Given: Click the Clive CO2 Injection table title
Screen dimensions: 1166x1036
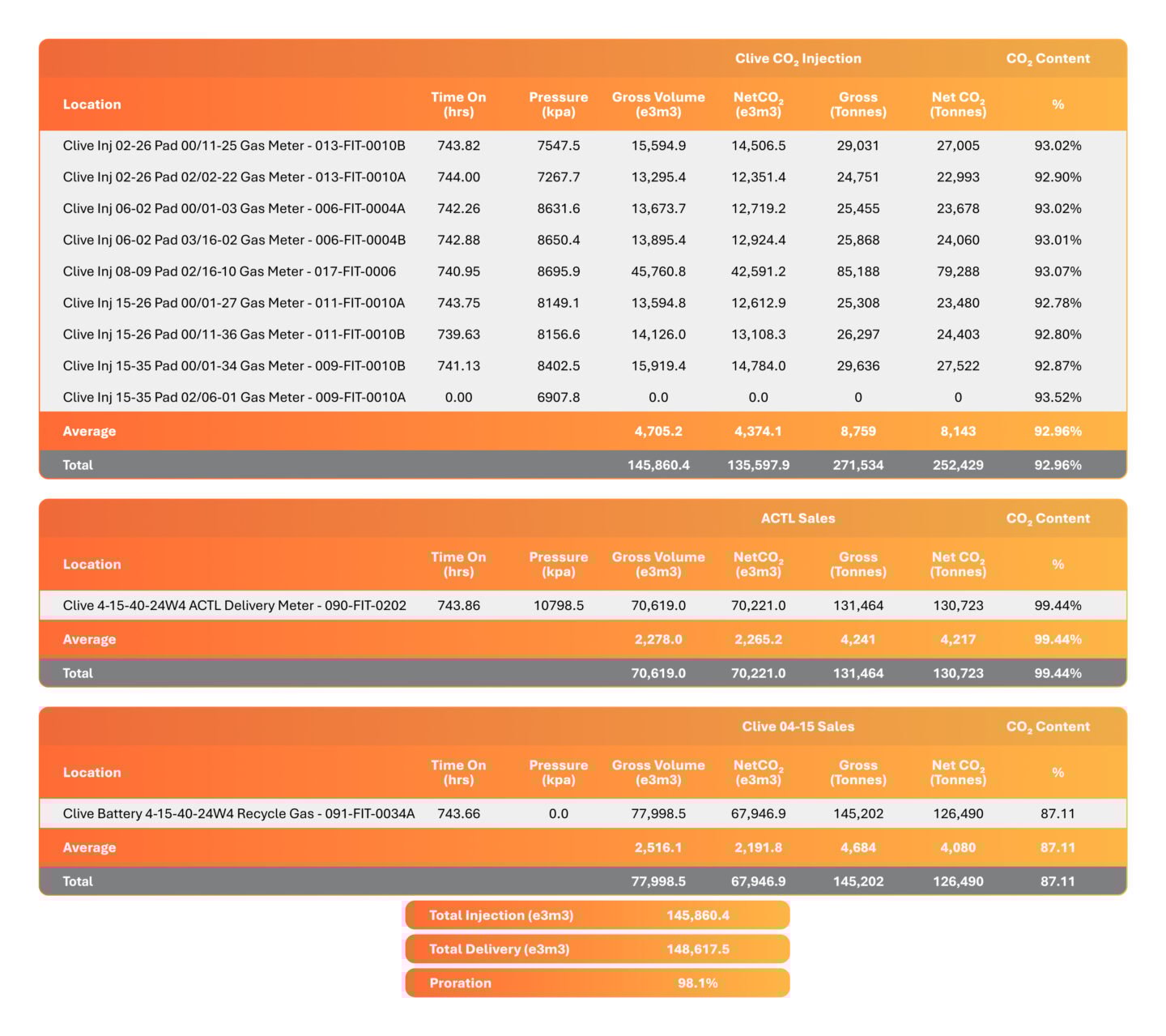Looking at the screenshot, I should point(798,58).
